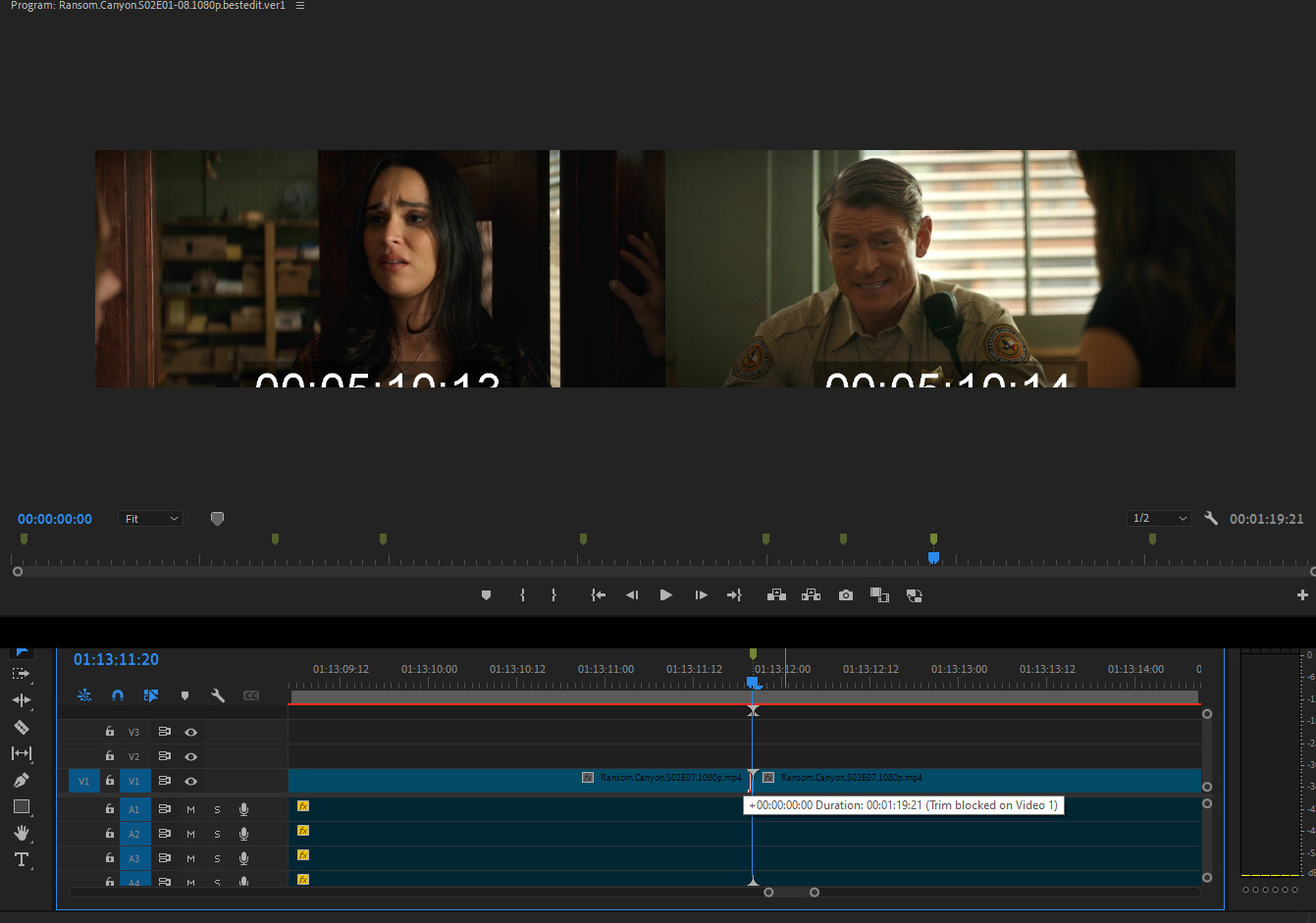The width and height of the screenshot is (1316, 923).
Task: Select the Slip tool
Action: (x=21, y=753)
